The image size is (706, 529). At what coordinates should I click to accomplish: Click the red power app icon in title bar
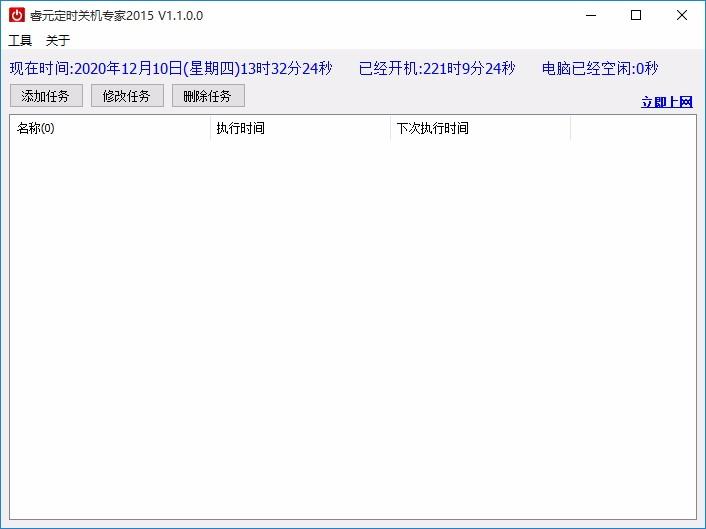(16, 15)
